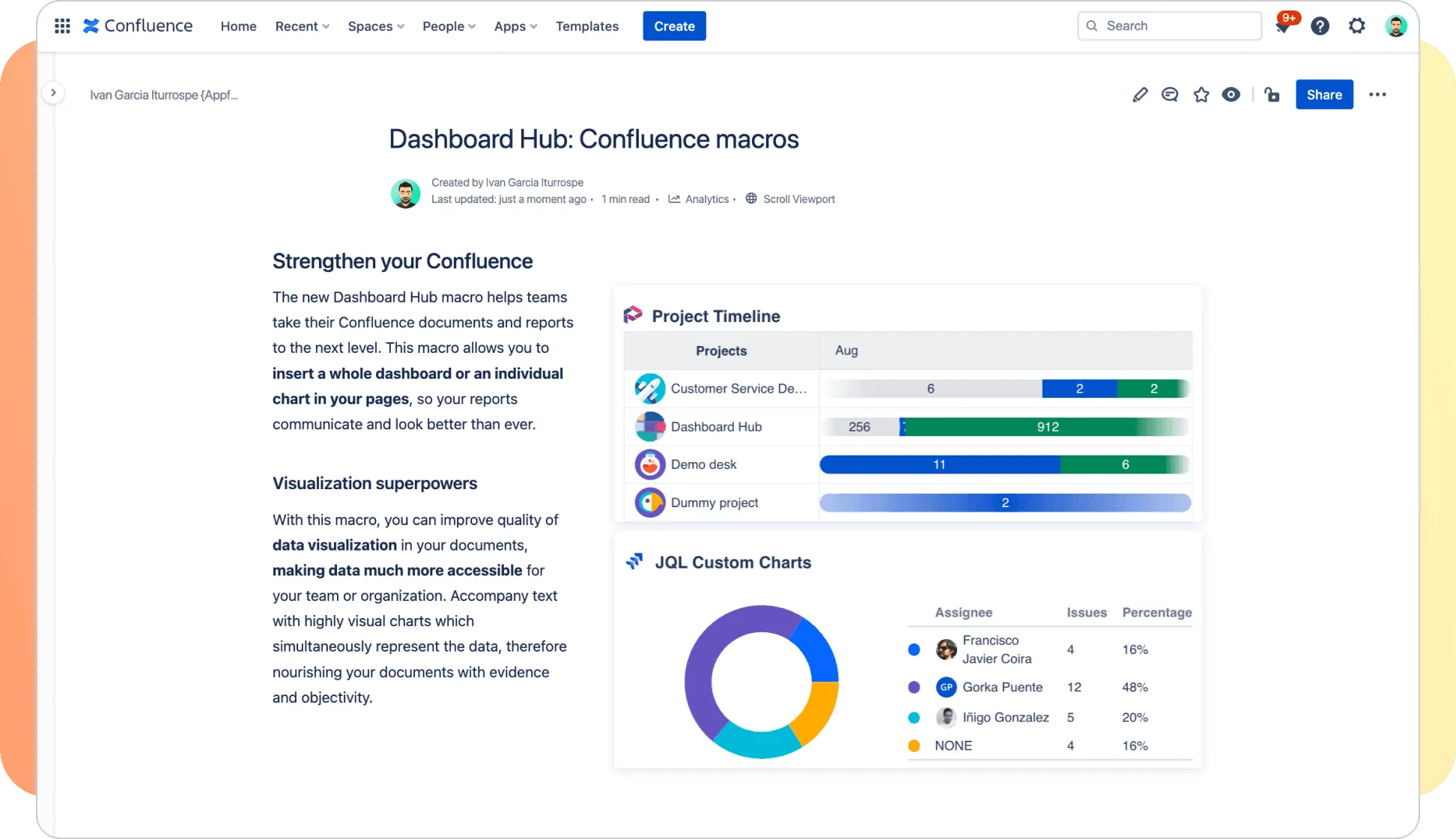Toggle the watch eye icon
Viewport: 1456px width, 839px height.
tap(1231, 94)
